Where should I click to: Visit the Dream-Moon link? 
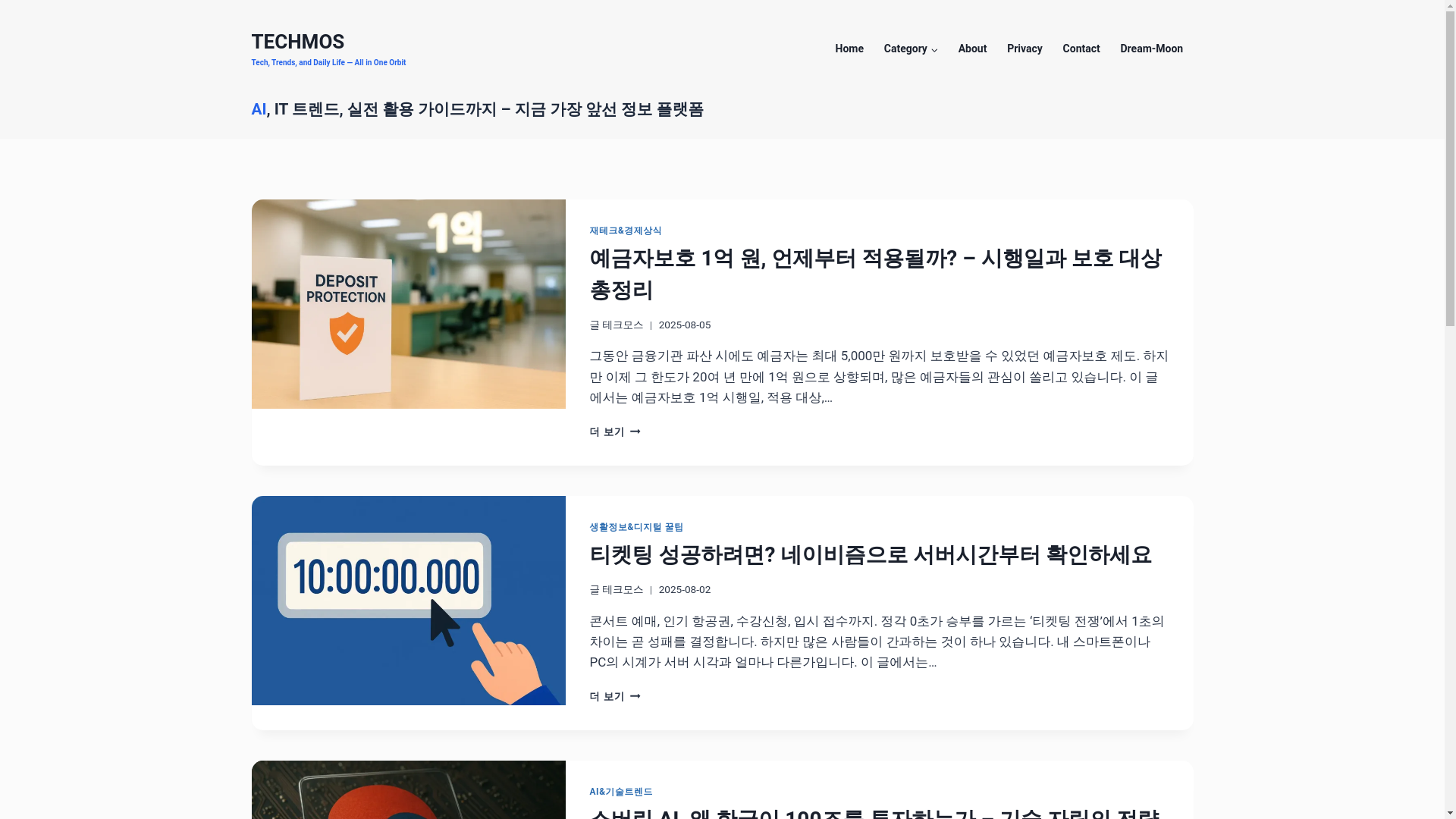1150,49
